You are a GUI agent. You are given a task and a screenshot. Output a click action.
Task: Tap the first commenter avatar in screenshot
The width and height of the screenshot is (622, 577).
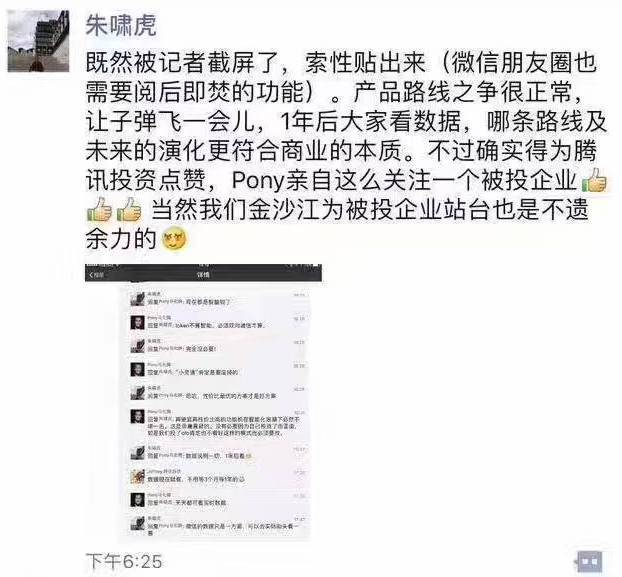click(x=138, y=299)
